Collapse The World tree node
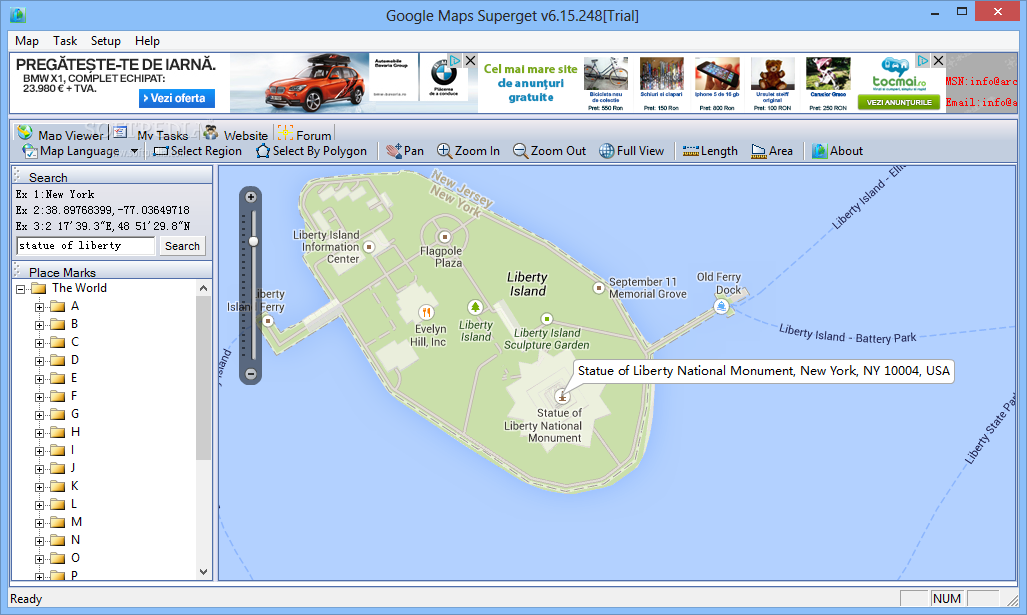 click(20, 289)
